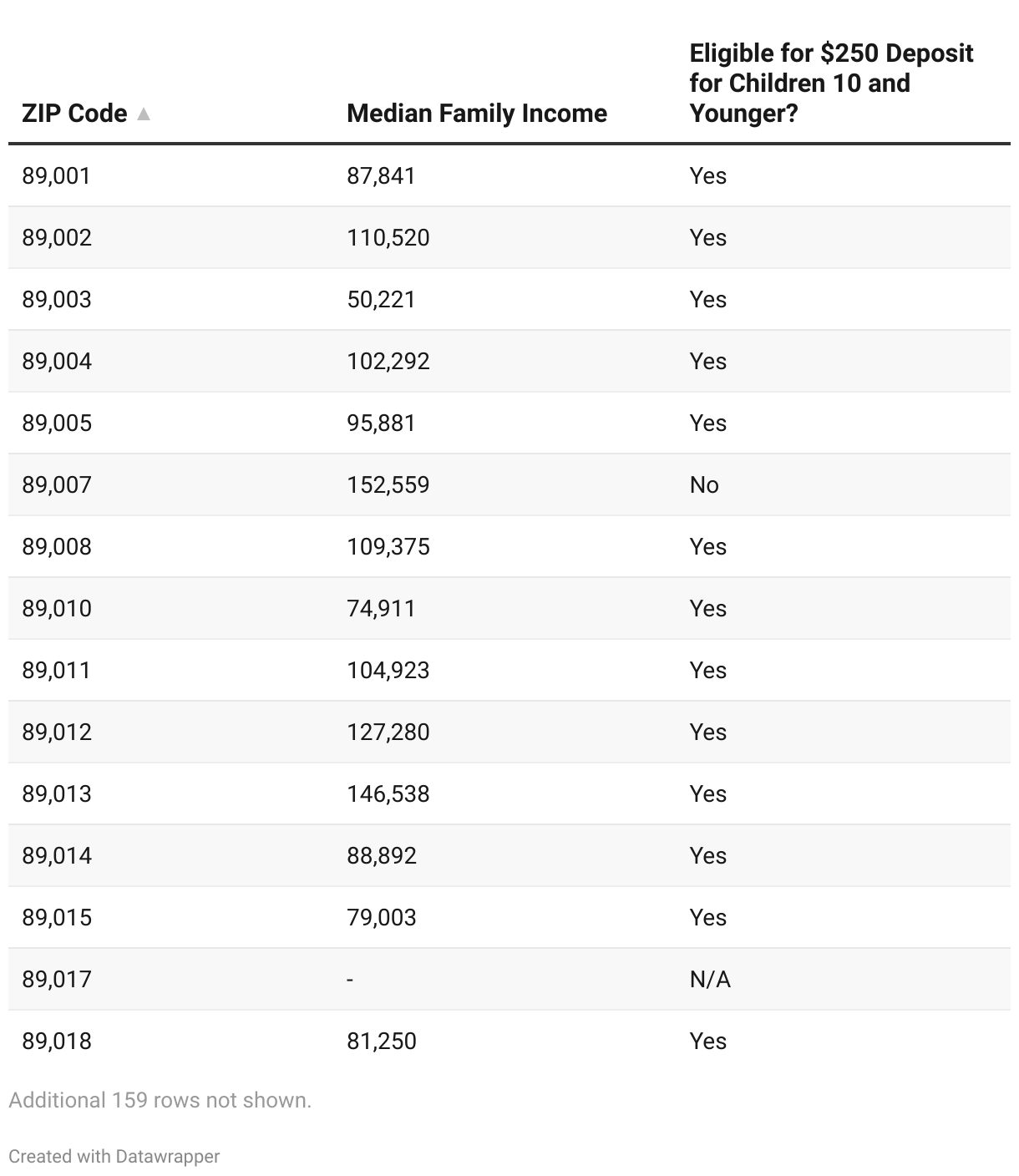Viewport: 1019px width, 1176px height.
Task: Select the No eligibility cell for 89,007
Action: tap(704, 485)
